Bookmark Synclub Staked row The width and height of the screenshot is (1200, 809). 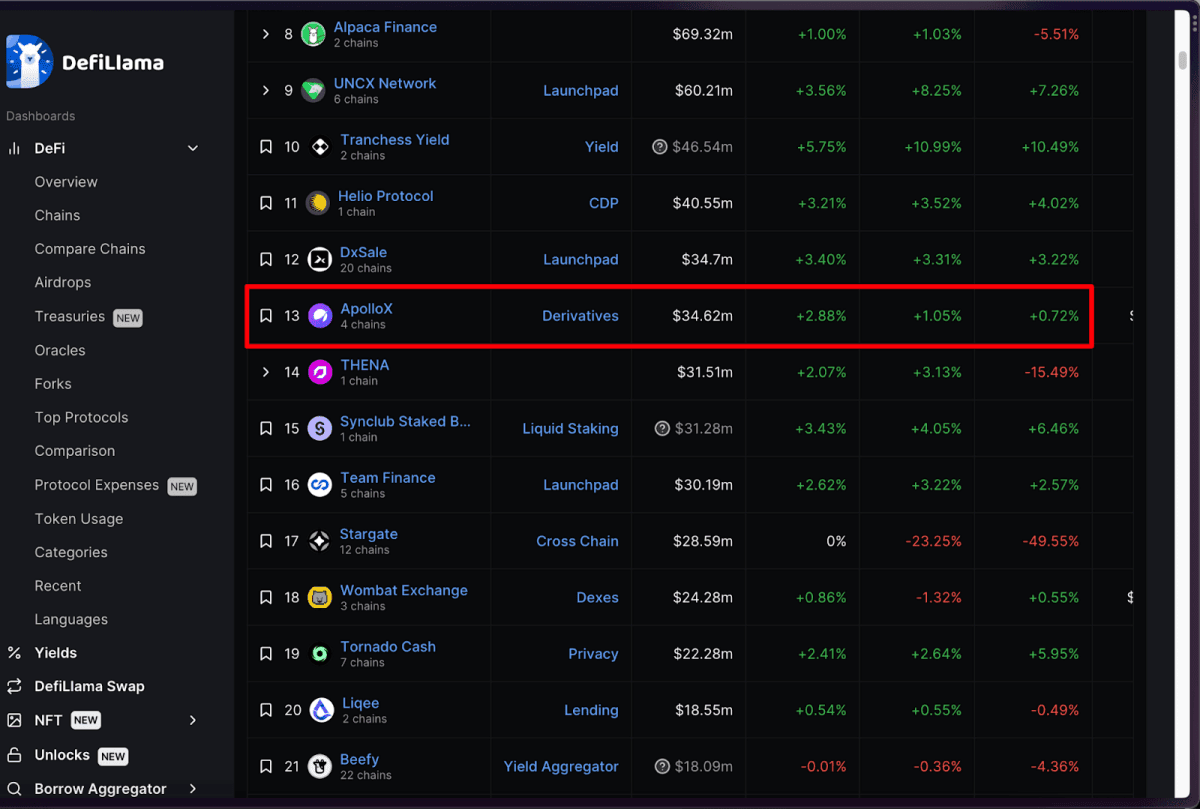click(x=266, y=429)
